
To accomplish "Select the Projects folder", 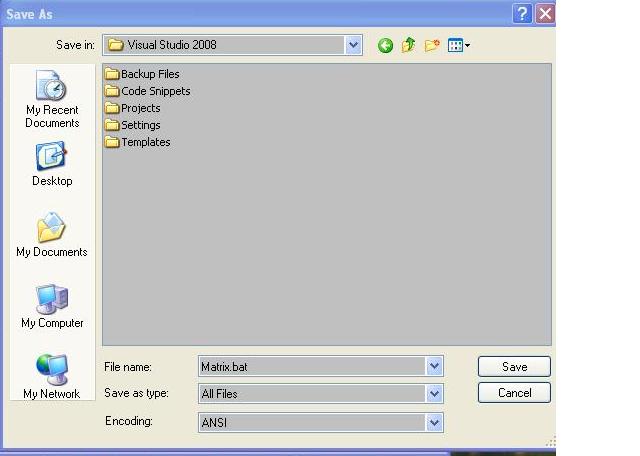I will tap(133, 108).
